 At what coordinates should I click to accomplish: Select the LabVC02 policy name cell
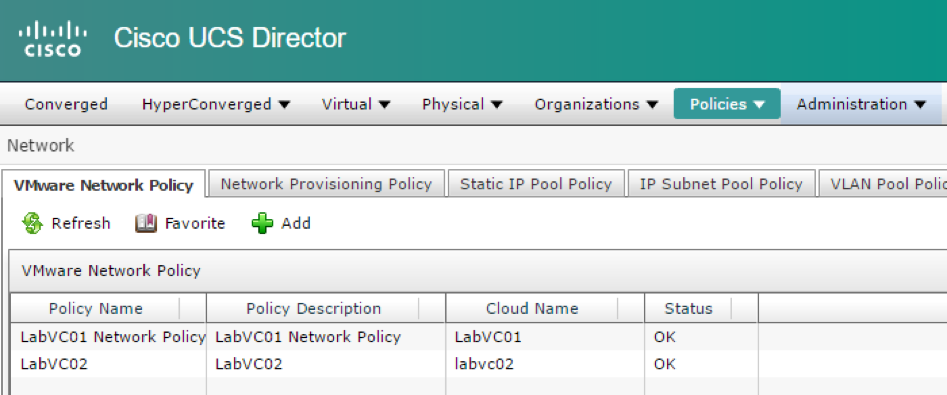(109, 364)
